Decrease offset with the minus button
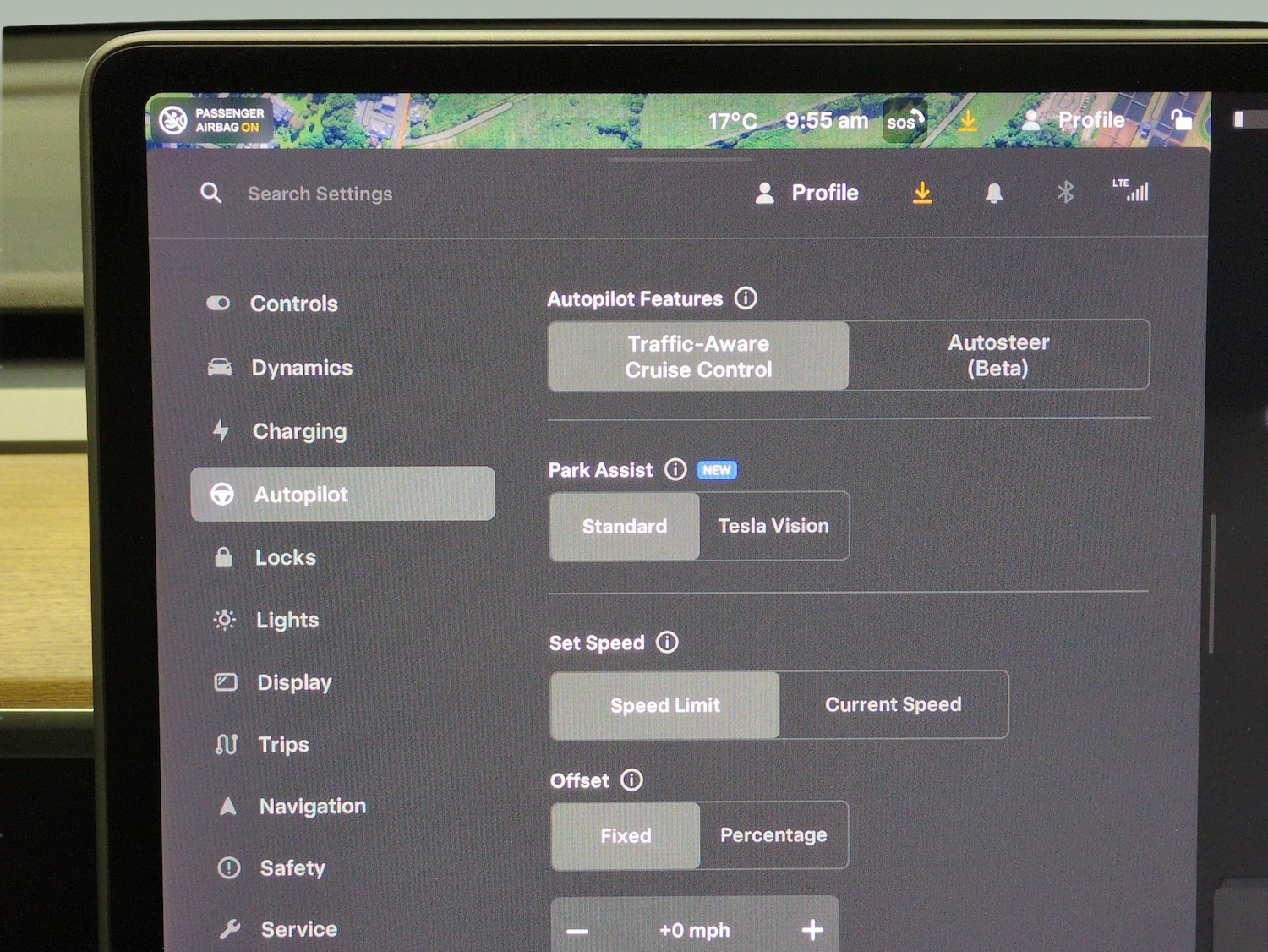This screenshot has width=1268, height=952. (x=577, y=932)
